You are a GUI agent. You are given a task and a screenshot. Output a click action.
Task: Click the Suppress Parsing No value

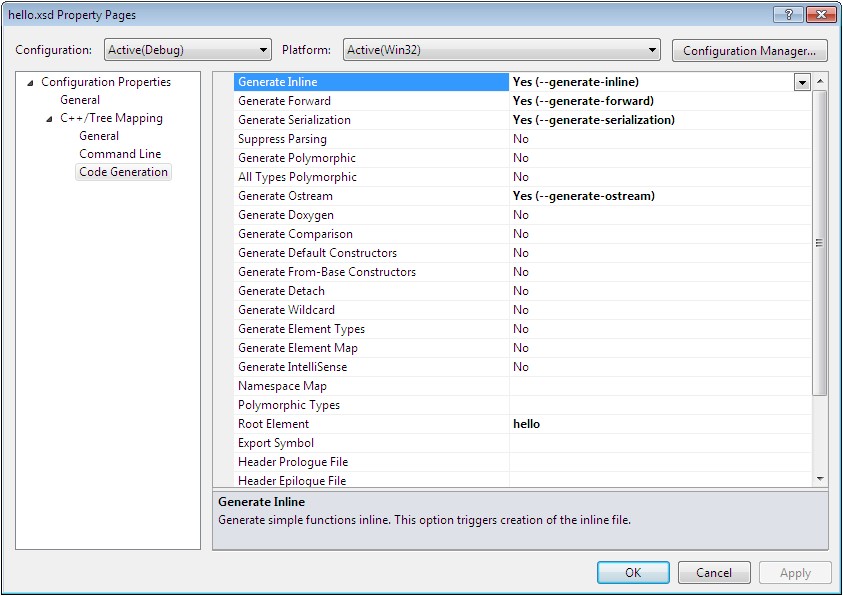(x=521, y=139)
